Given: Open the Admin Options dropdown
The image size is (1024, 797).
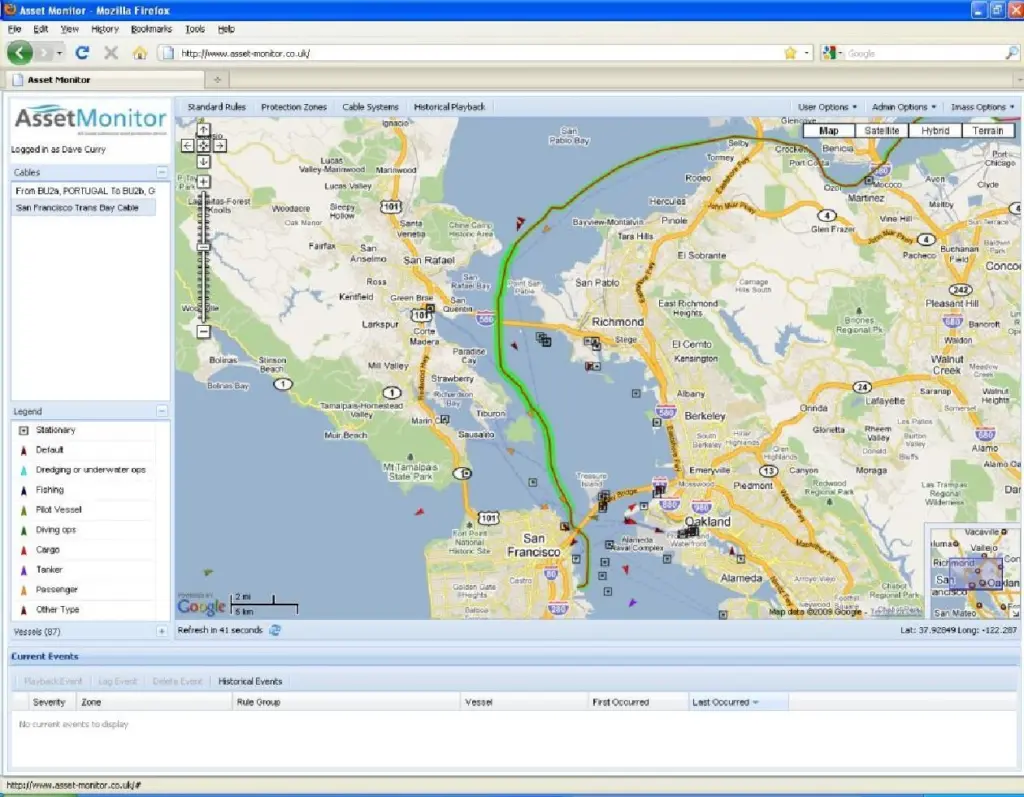Looking at the screenshot, I should click(904, 106).
